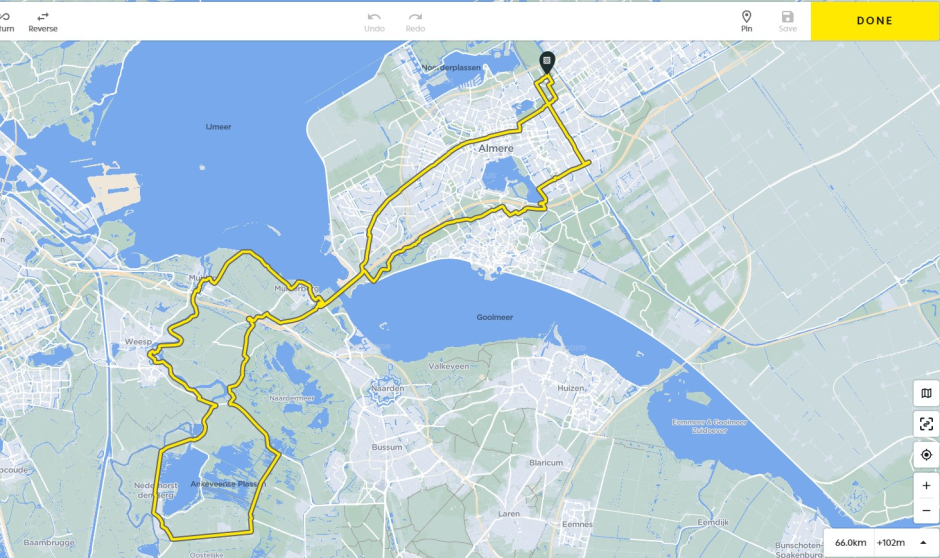Center map on my location
This screenshot has width=940, height=558.
point(926,455)
